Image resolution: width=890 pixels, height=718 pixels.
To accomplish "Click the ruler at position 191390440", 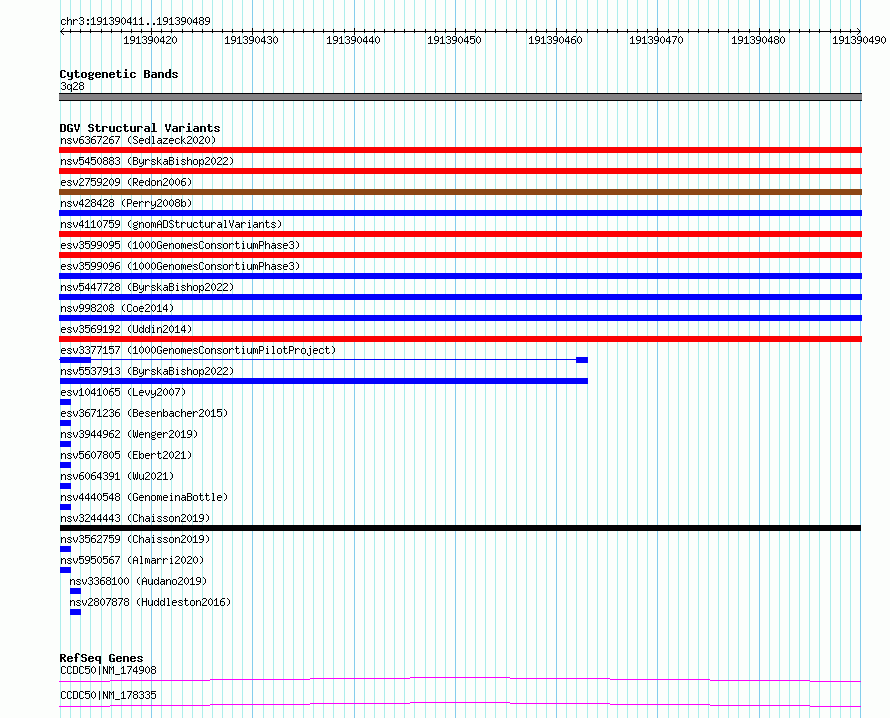I will 353,40.
